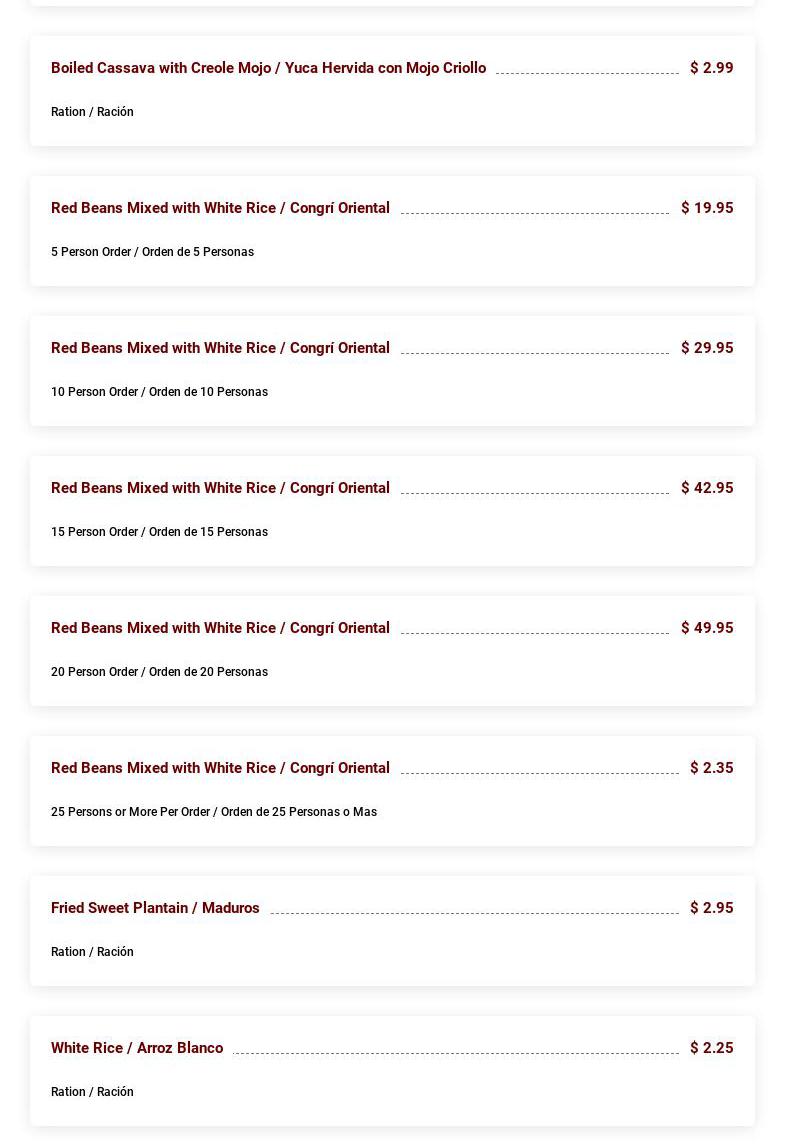
Task: Select the 5 Person Order description
Action: (152, 252)
